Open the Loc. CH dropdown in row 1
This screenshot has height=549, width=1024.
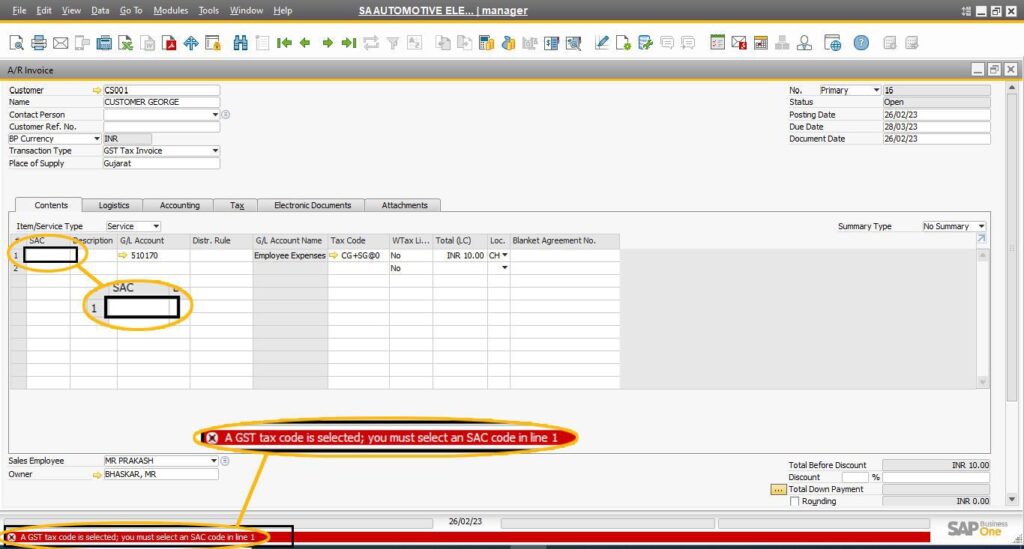[x=504, y=255]
